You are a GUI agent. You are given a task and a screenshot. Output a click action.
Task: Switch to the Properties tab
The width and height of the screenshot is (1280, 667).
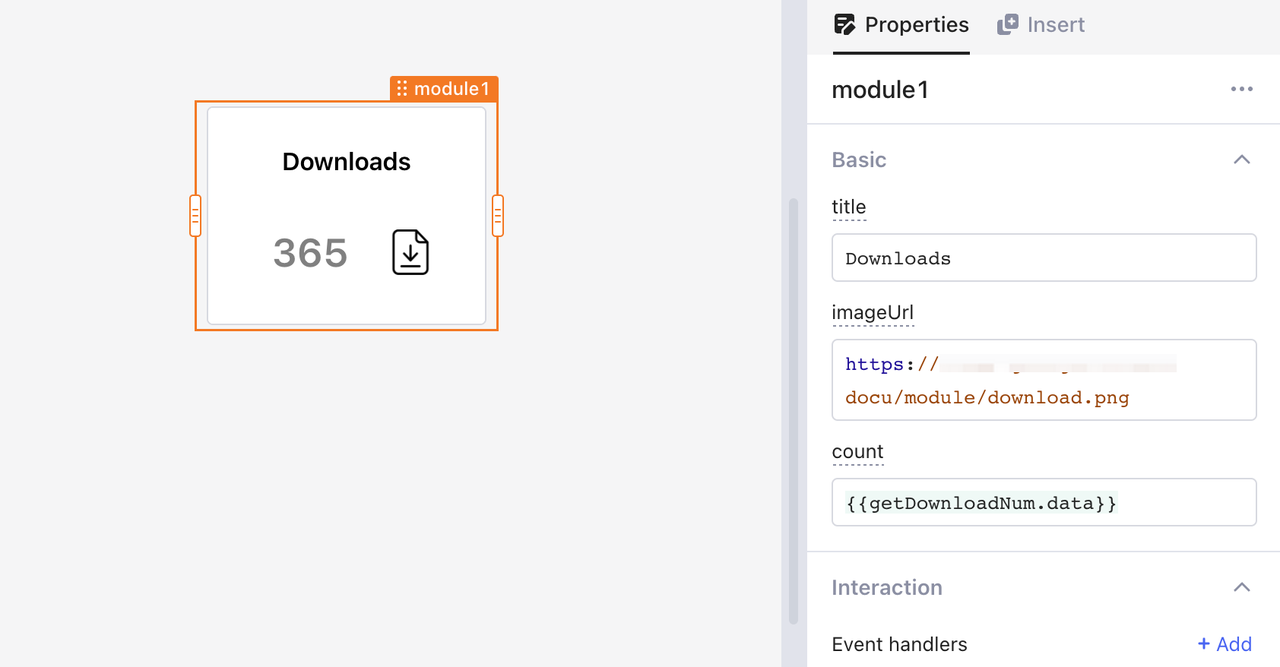[x=902, y=25]
